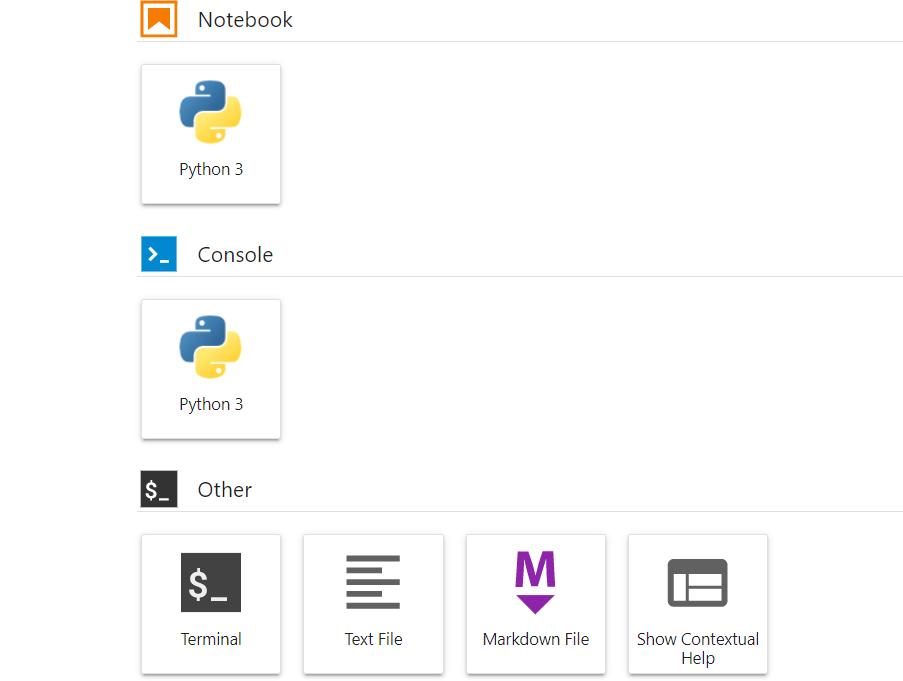Click the Text File launcher tile
Screen dimensions: 903x681
pos(373,604)
